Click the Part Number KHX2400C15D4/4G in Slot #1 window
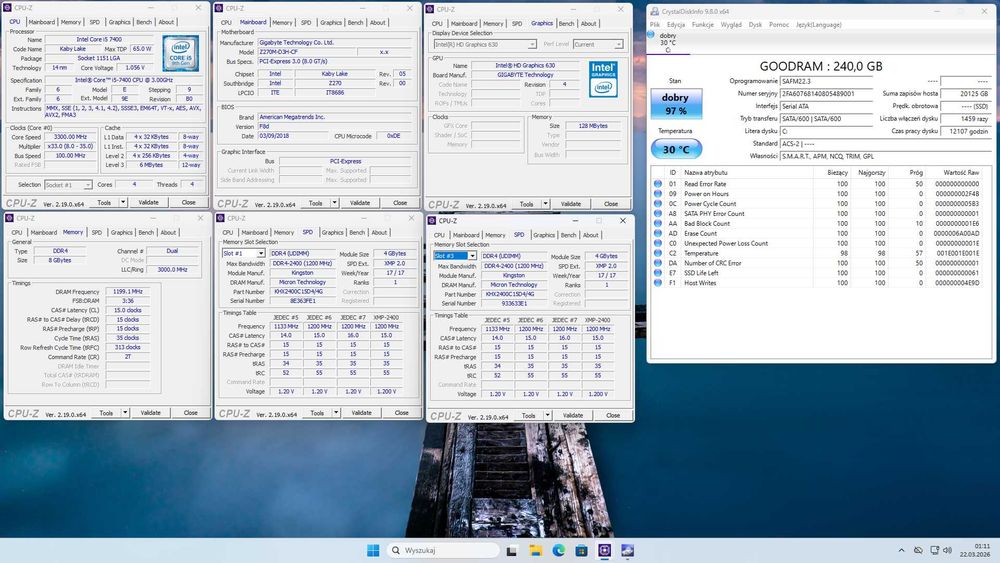This screenshot has width=1000, height=563. (302, 292)
